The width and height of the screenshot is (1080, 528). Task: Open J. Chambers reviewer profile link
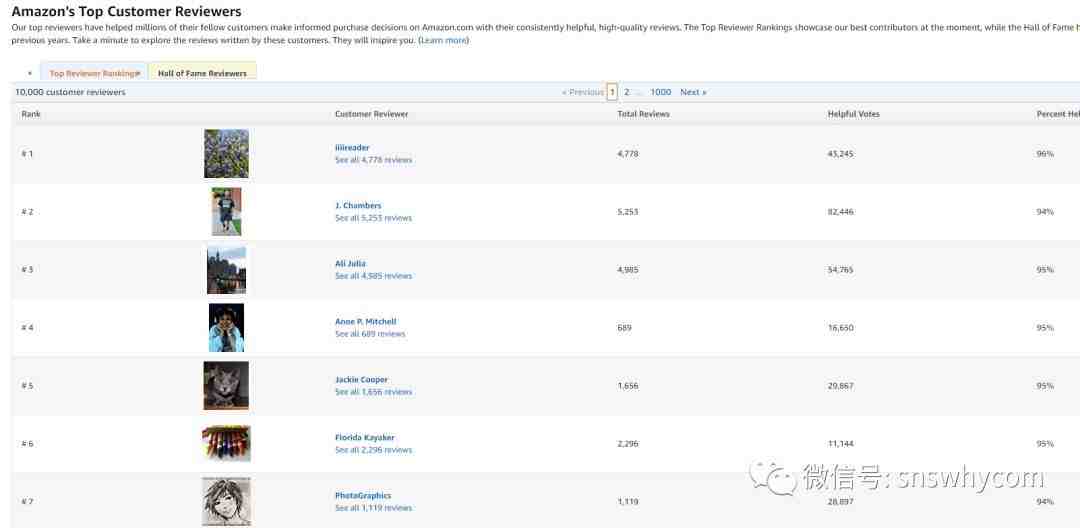tap(358, 205)
